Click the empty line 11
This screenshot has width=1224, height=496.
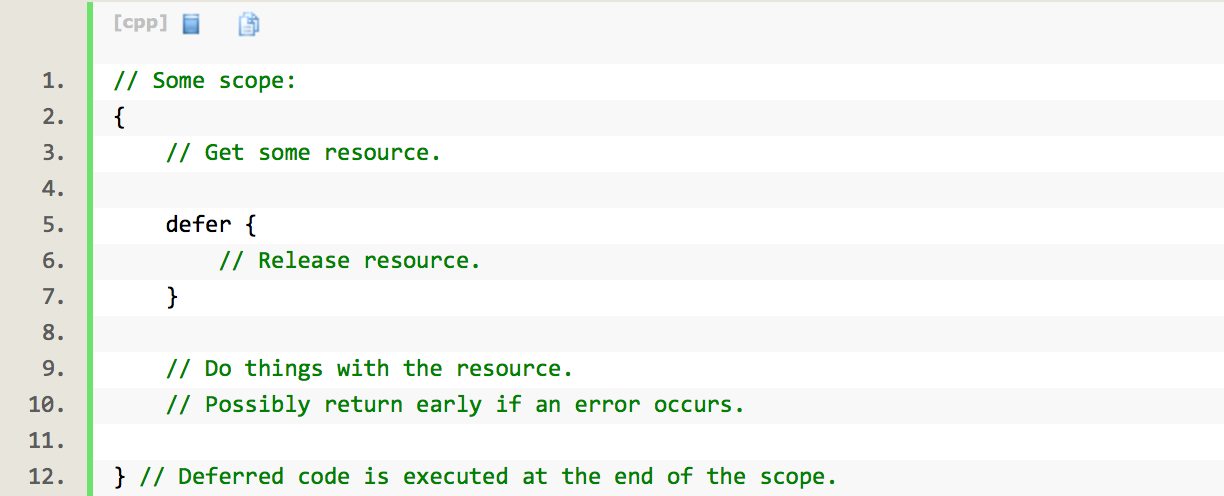(x=658, y=441)
